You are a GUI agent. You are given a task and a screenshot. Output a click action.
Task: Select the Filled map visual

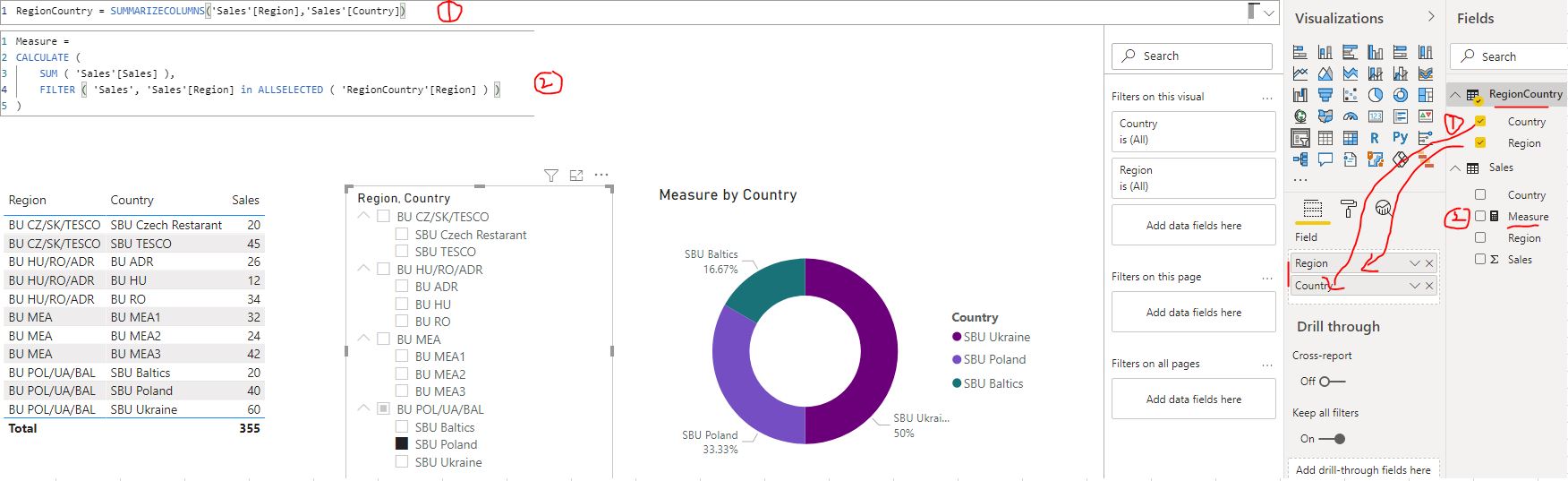pos(1325,116)
